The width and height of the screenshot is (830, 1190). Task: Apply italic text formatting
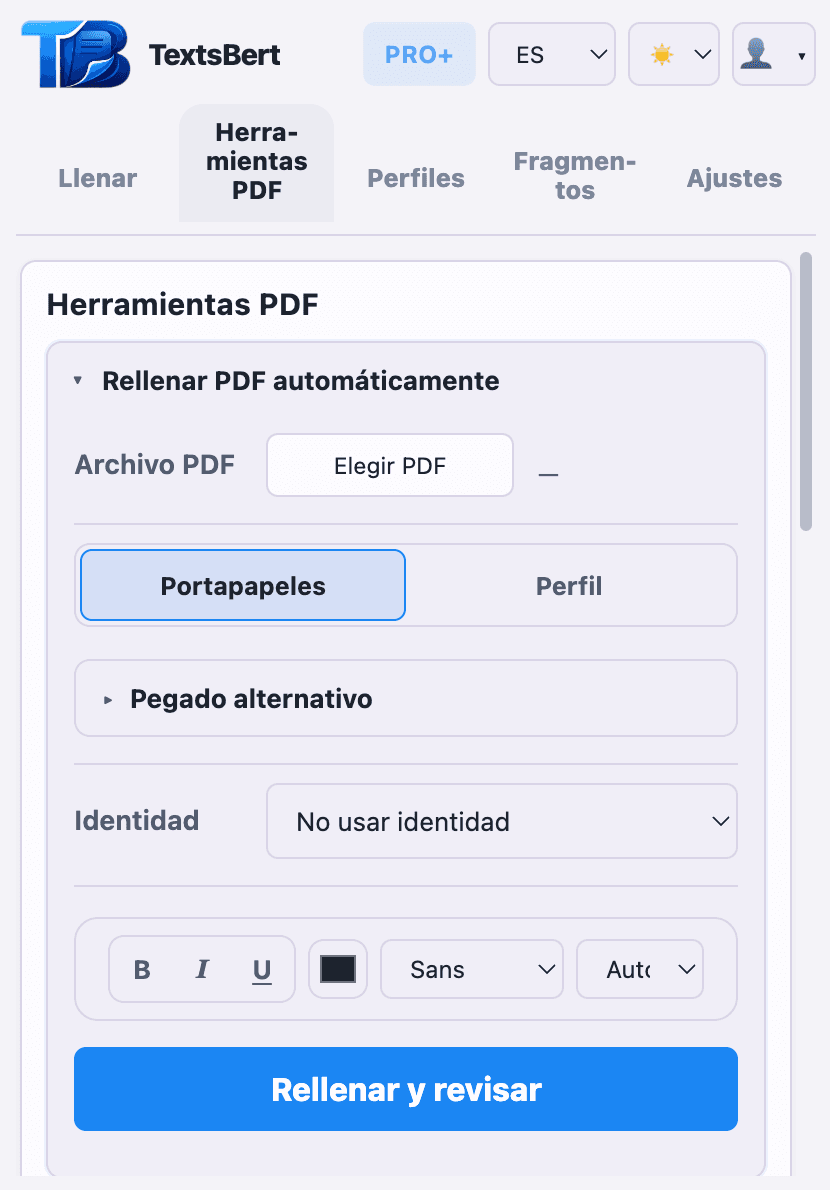tap(201, 968)
